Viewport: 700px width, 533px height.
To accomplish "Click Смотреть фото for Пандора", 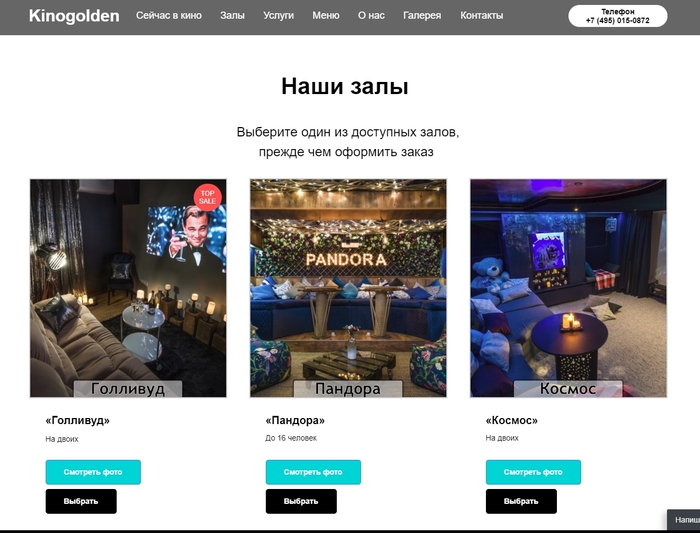I will pyautogui.click(x=313, y=472).
